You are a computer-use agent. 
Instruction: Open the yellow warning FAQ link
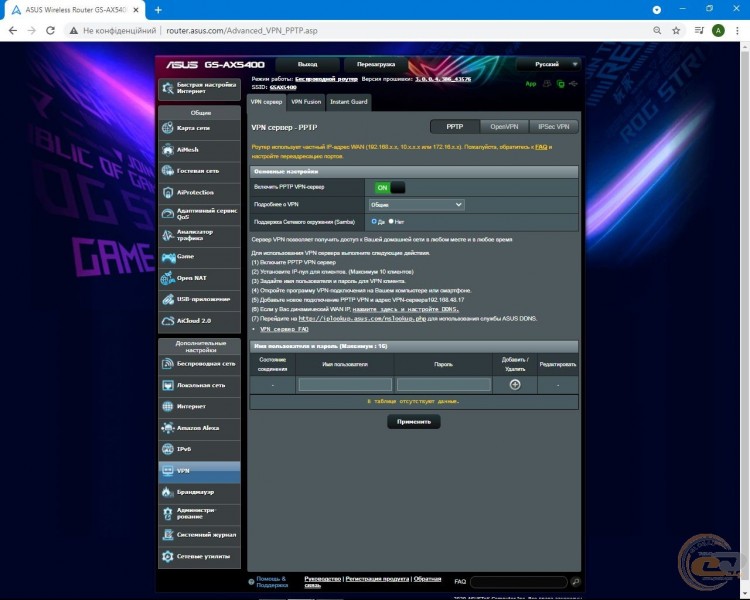(x=541, y=147)
